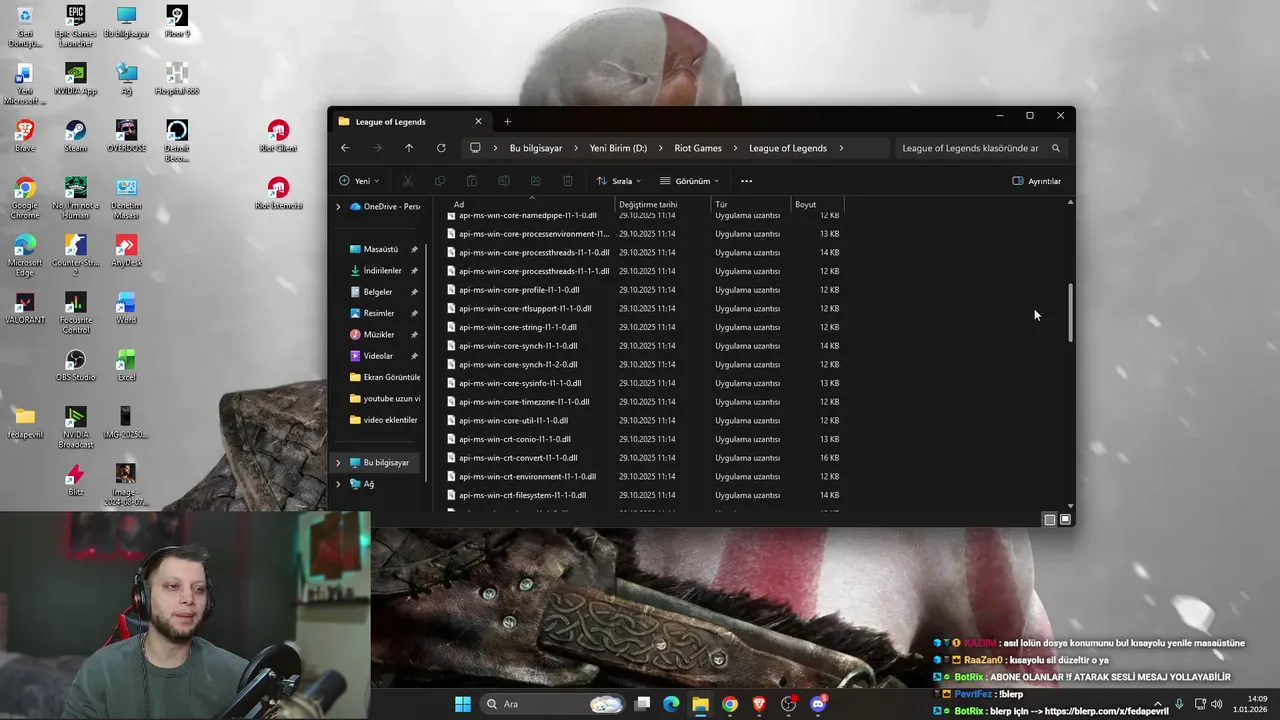Select the Counter-Strike 2 desktop shortcut

75,255
